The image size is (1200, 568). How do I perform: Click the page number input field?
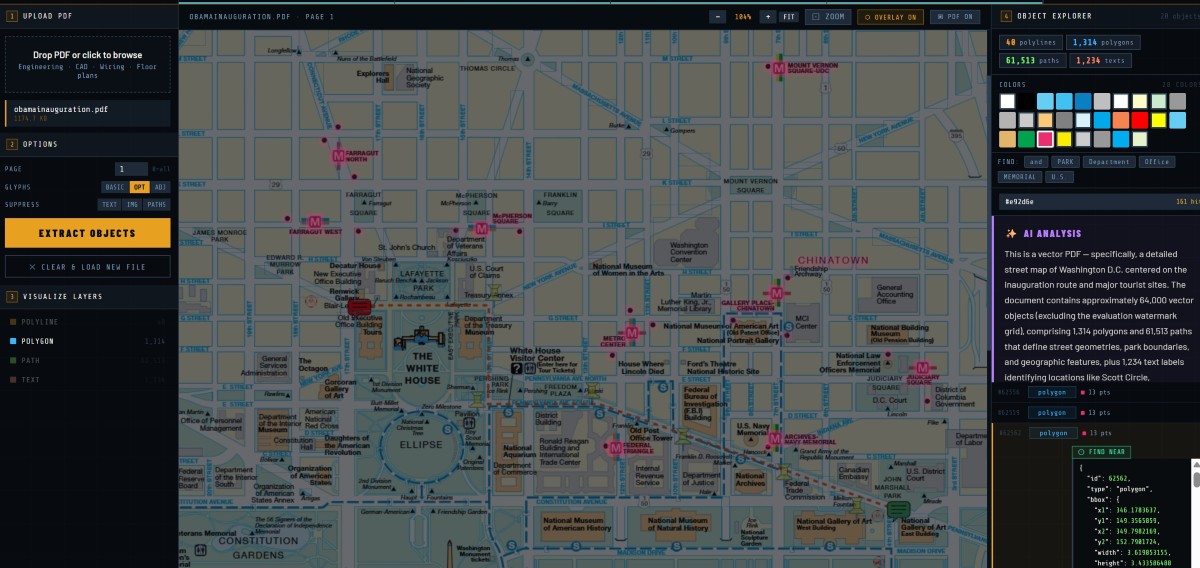131,169
